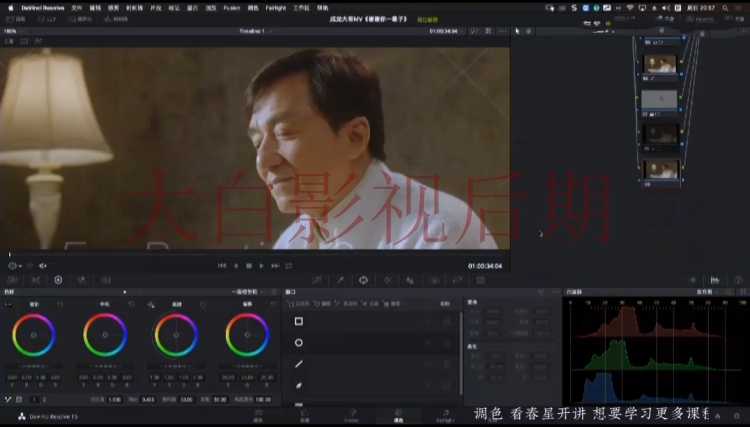Play the clip forward
This screenshot has height=427, width=750.
coord(262,266)
